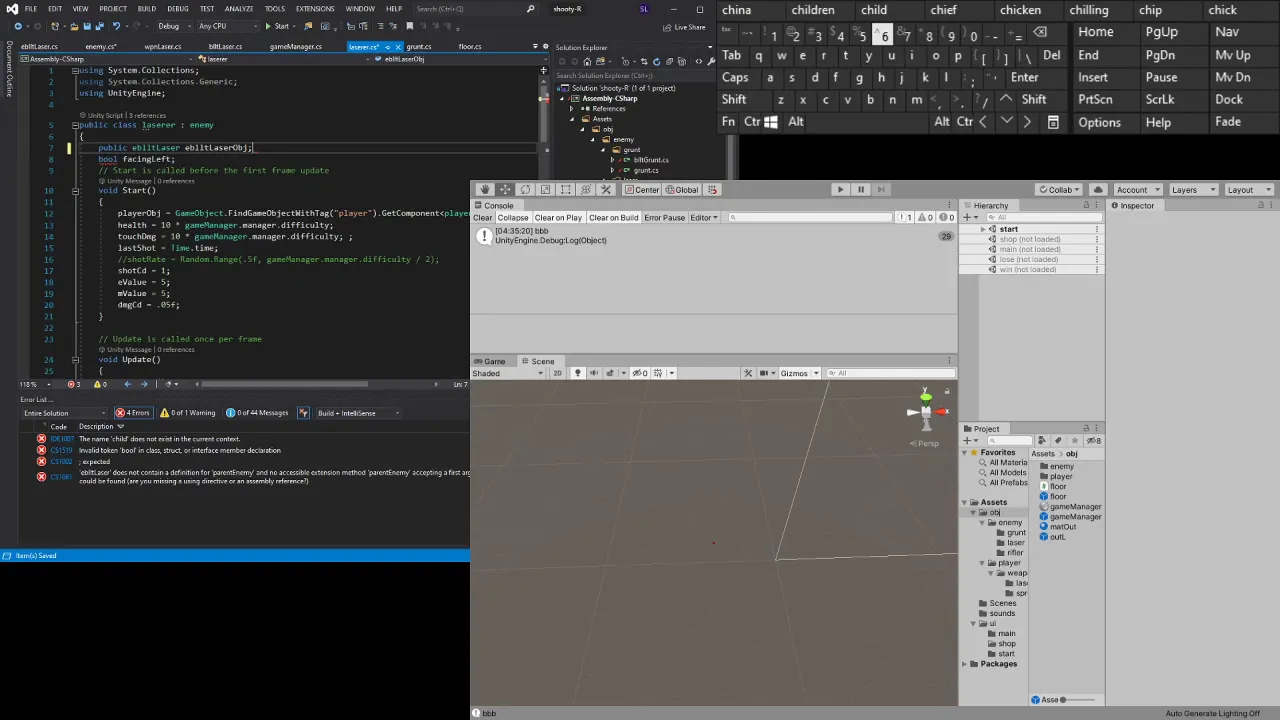The width and height of the screenshot is (1280, 720).
Task: Toggle Scene view camera settings icon
Action: 766,373
